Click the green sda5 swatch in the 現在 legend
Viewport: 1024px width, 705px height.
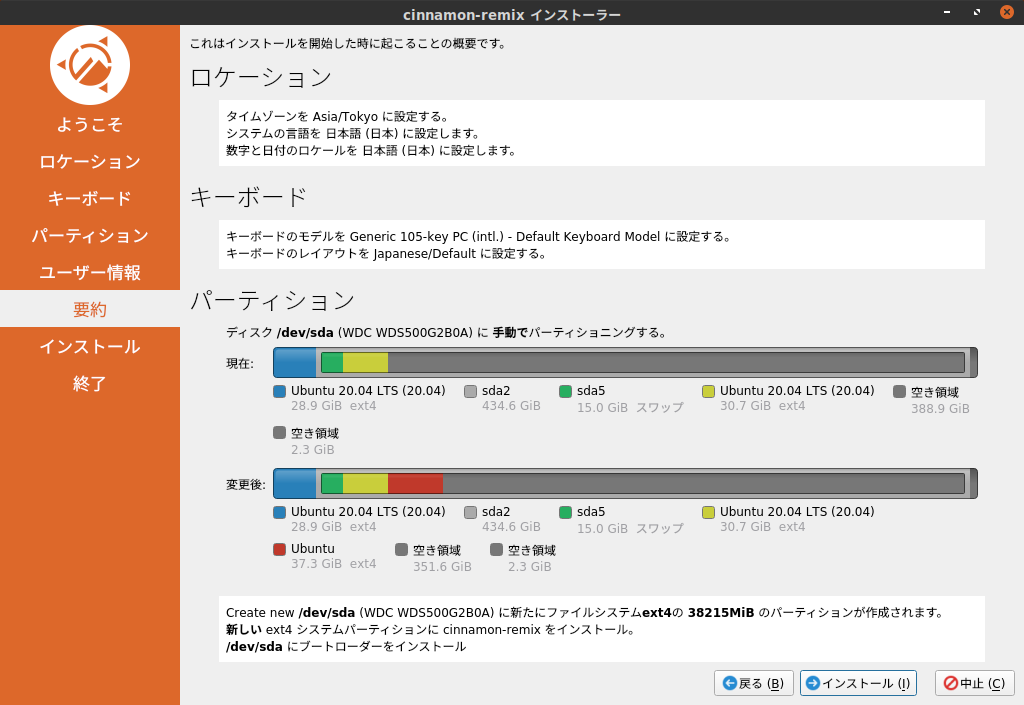[566, 392]
